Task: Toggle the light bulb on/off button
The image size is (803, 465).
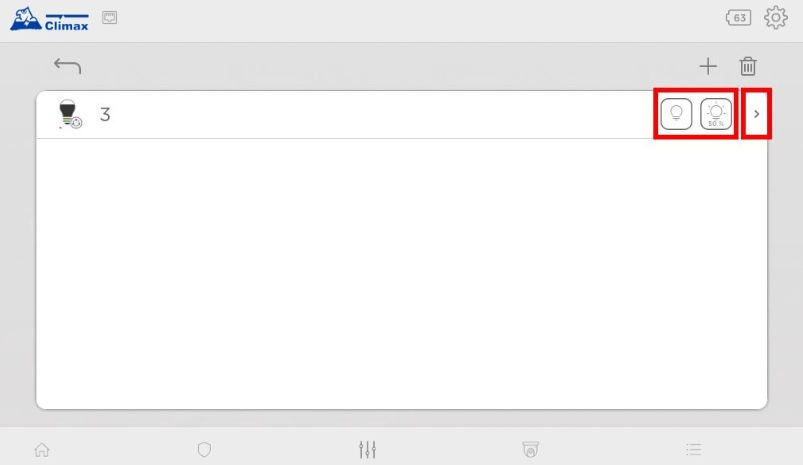Action: 676,115
